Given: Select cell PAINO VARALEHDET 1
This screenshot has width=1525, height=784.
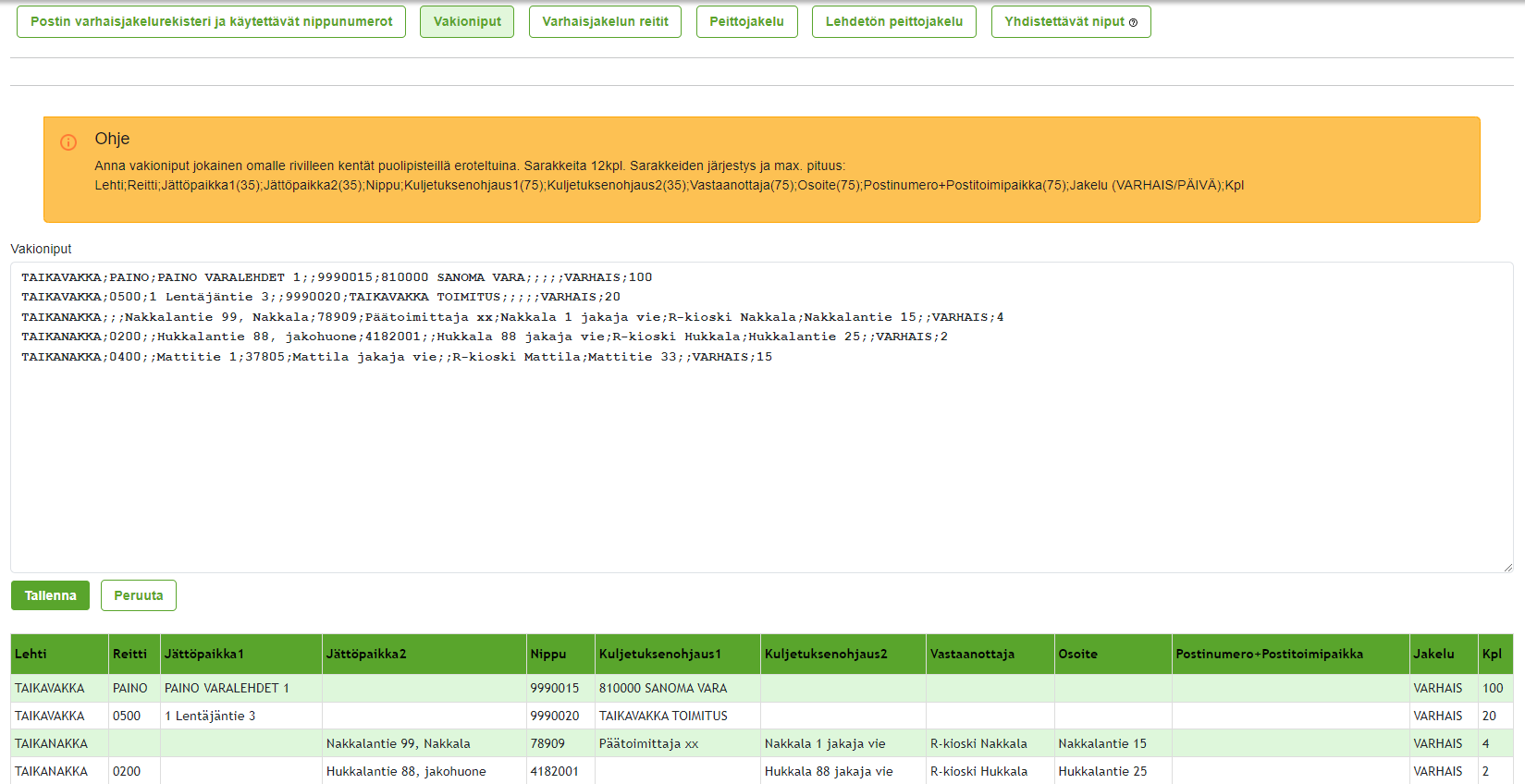Looking at the screenshot, I should (x=241, y=688).
